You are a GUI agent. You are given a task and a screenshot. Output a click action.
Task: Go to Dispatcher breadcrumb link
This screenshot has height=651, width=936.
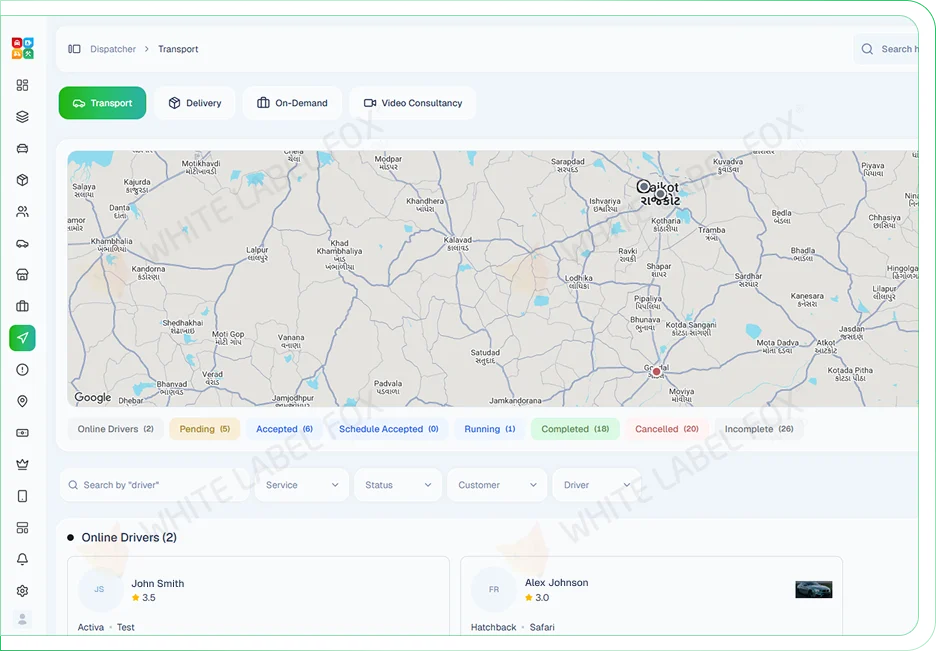[113, 49]
